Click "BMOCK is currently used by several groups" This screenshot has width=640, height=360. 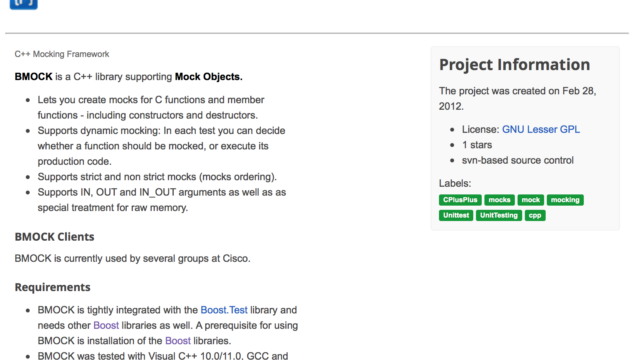pos(133,258)
